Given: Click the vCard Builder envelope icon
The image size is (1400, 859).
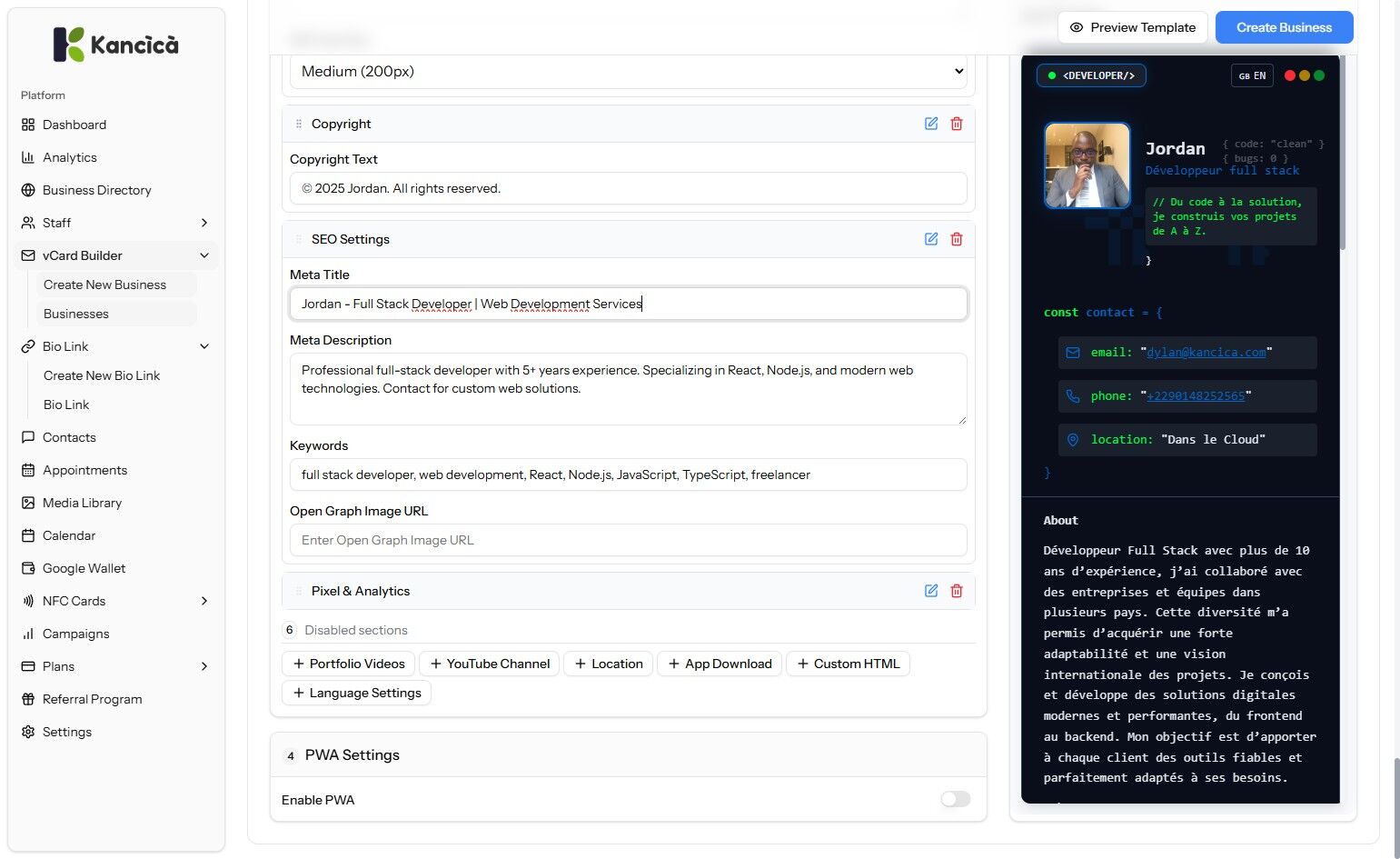Looking at the screenshot, I should tap(28, 255).
